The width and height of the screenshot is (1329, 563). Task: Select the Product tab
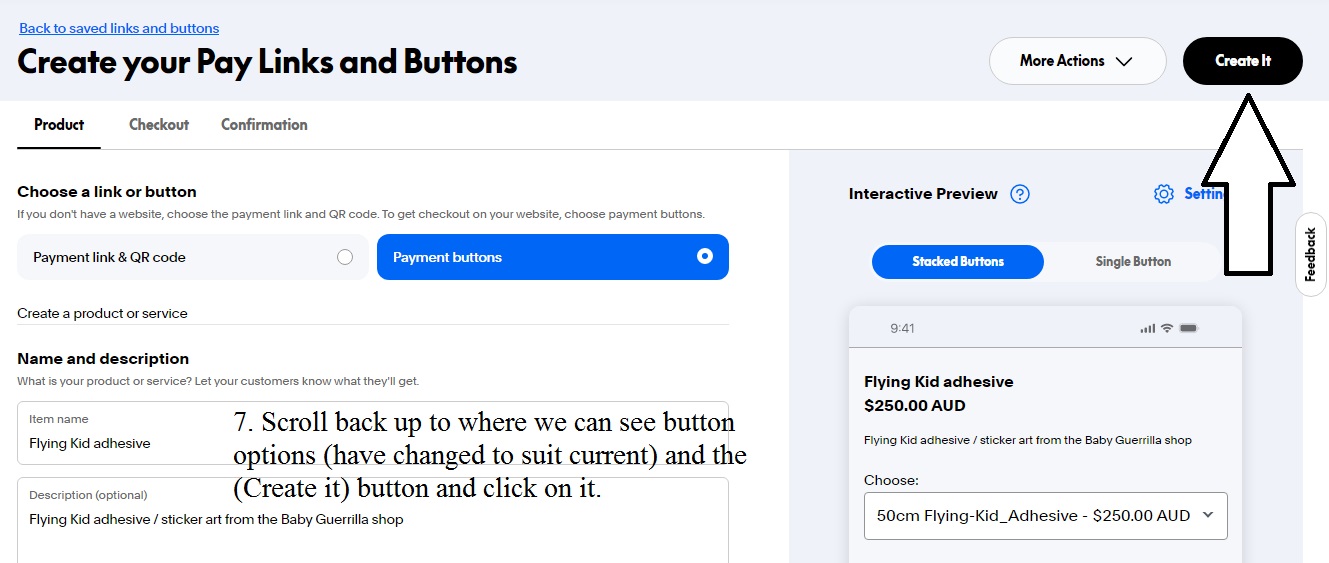(59, 125)
